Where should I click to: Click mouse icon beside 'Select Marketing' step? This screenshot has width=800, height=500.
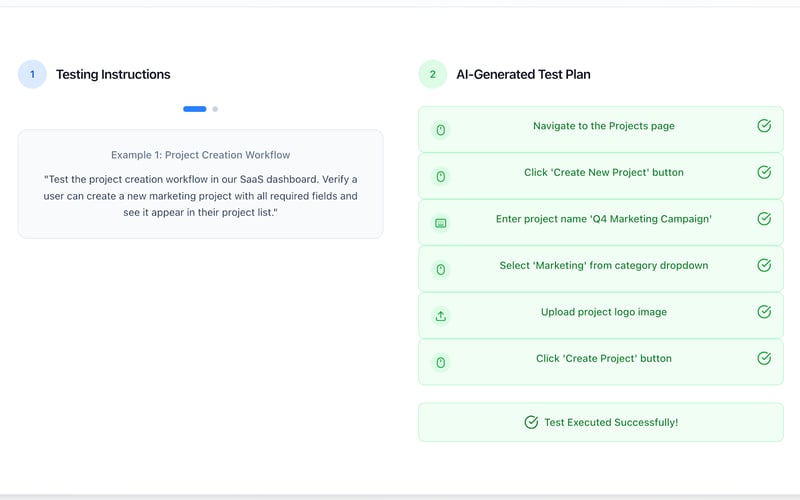[x=441, y=270]
